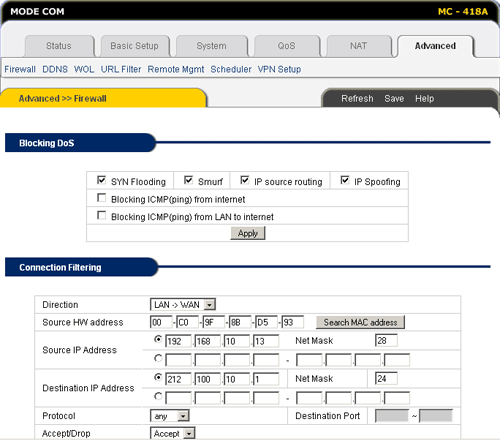This screenshot has width=500, height=441.
Task: Open the Firewall submenu link
Action: (x=20, y=69)
